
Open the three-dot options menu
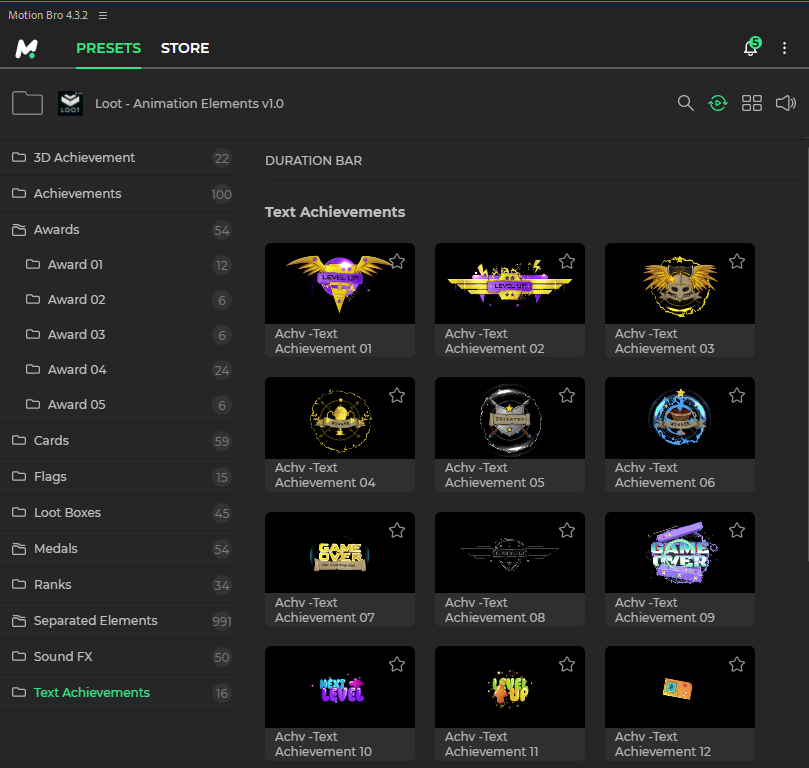[x=784, y=48]
